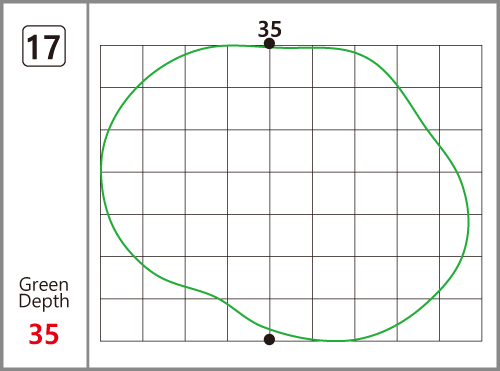
Task: Click the hole number 17 box
Action: click(44, 46)
